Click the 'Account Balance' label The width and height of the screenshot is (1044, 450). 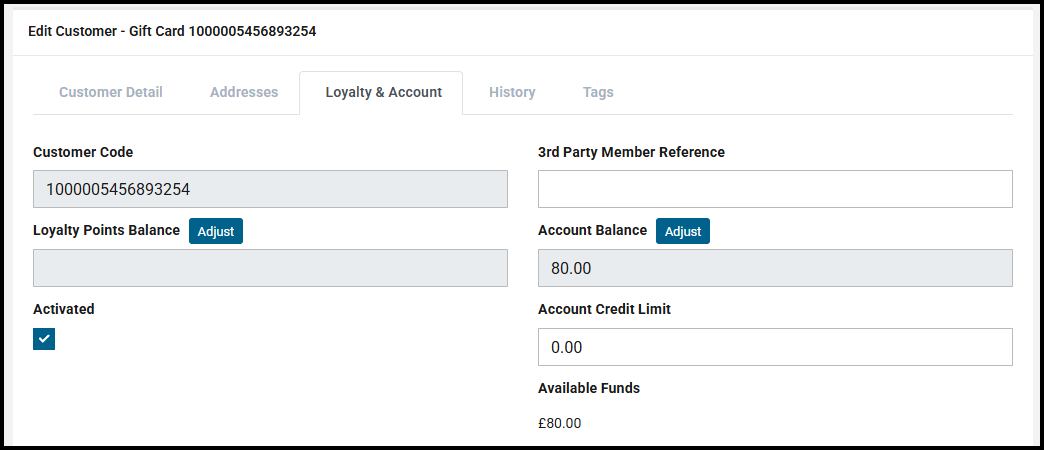(x=593, y=230)
